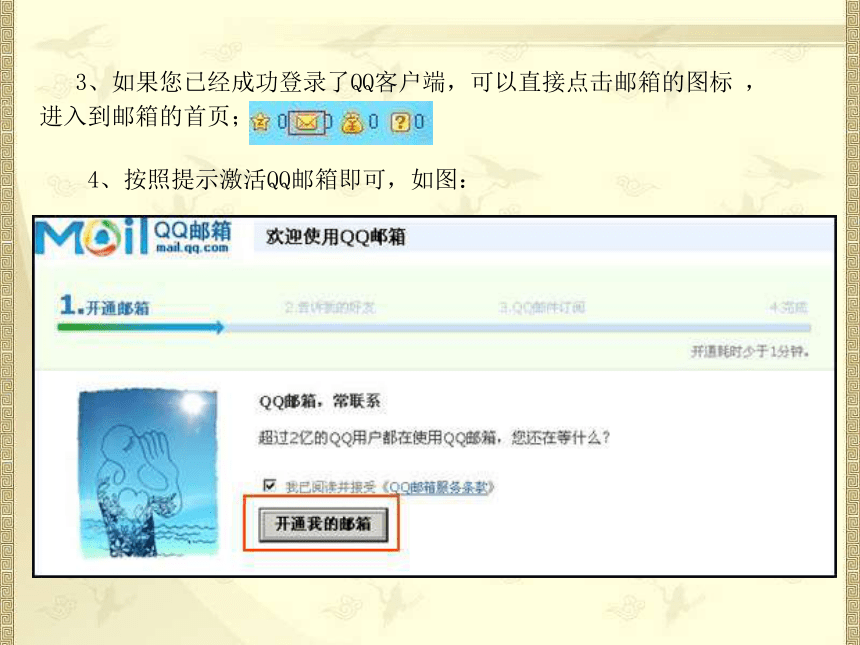Click the question mark help icon

click(400, 122)
